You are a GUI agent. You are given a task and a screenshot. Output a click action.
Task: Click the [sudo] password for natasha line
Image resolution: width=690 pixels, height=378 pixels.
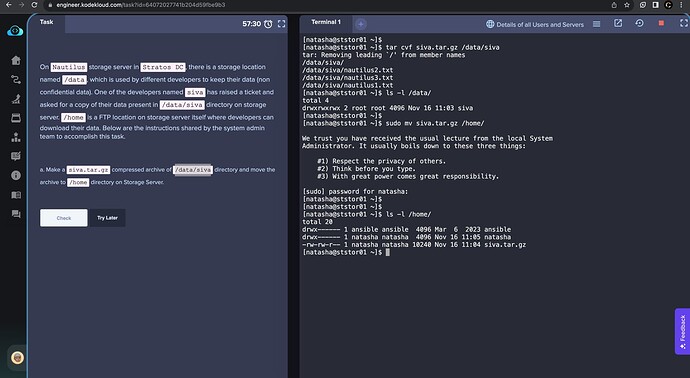355,191
